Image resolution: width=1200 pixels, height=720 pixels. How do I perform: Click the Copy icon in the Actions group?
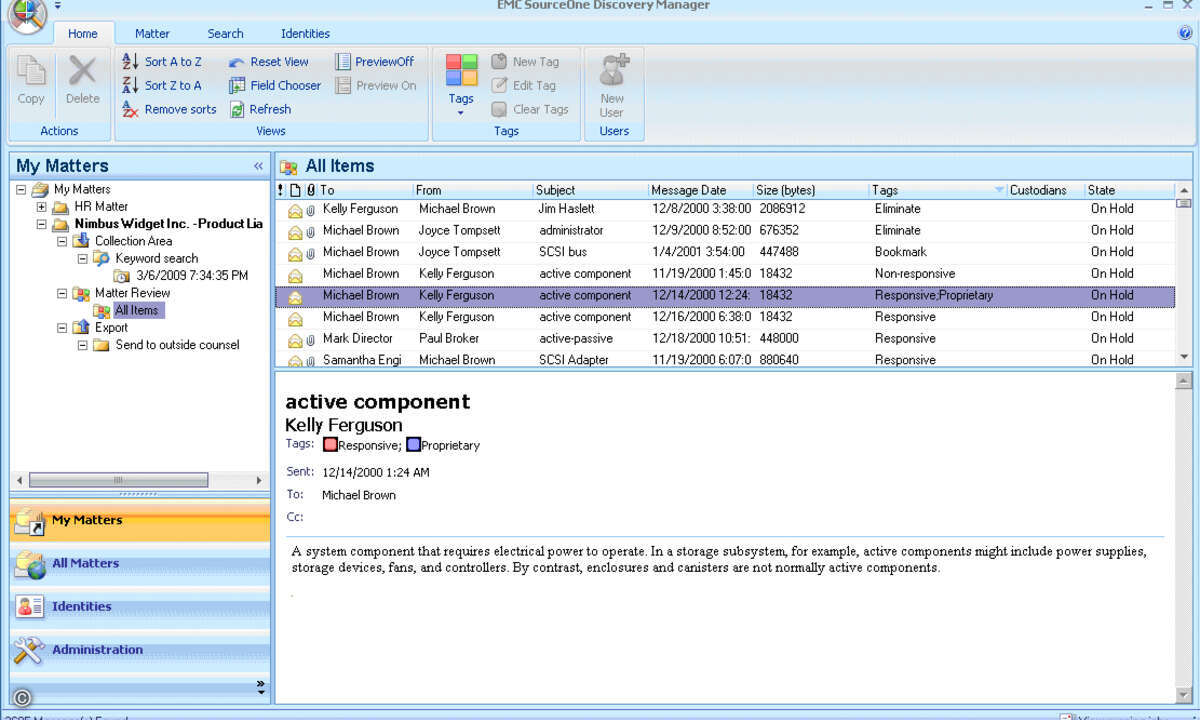tap(31, 71)
